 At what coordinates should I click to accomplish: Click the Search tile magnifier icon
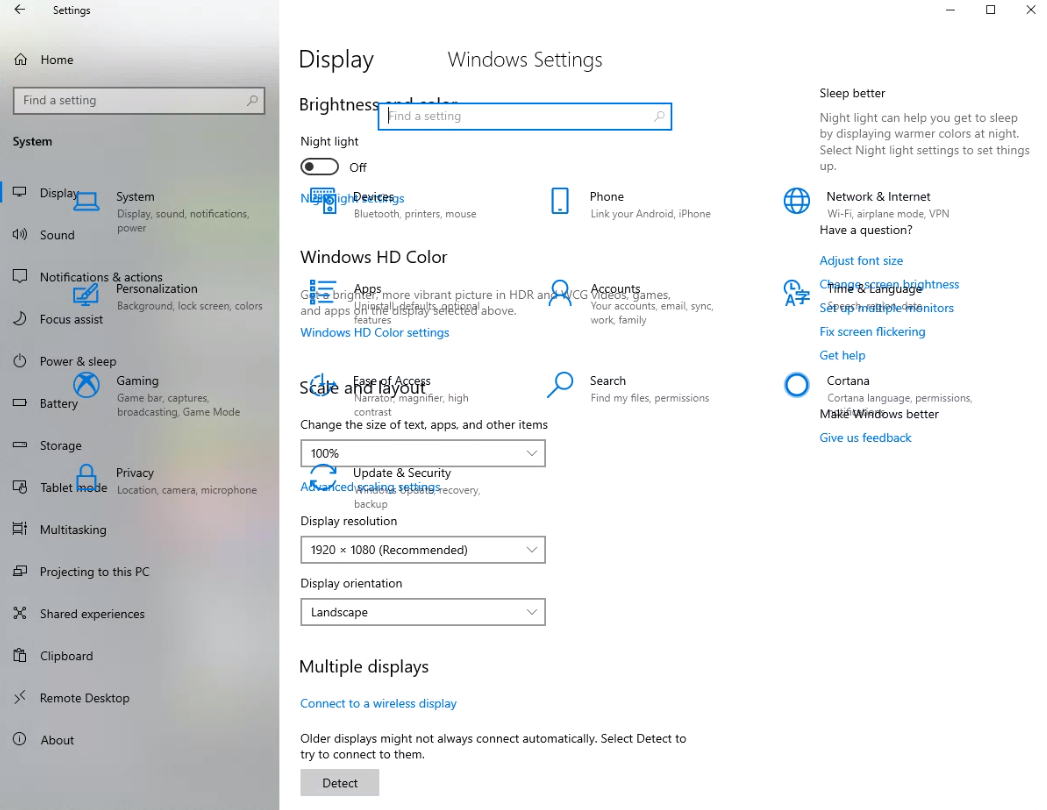(560, 385)
